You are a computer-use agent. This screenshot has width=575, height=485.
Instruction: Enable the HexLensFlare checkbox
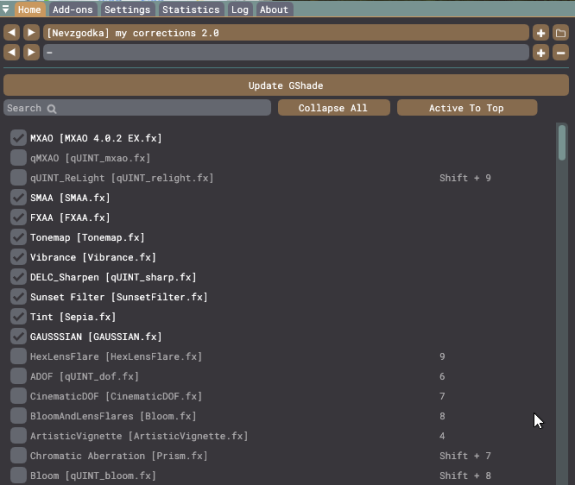(18, 356)
